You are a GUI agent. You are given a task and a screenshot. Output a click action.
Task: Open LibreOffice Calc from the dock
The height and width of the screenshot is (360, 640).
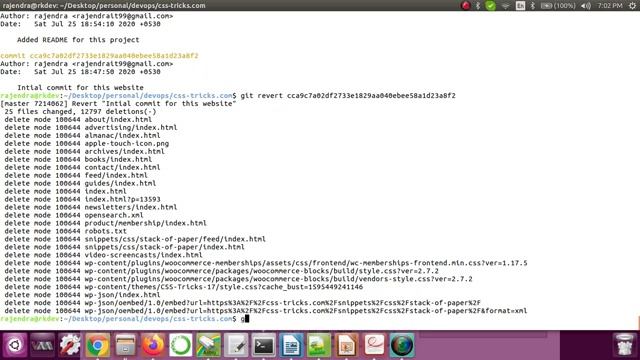click(319, 345)
